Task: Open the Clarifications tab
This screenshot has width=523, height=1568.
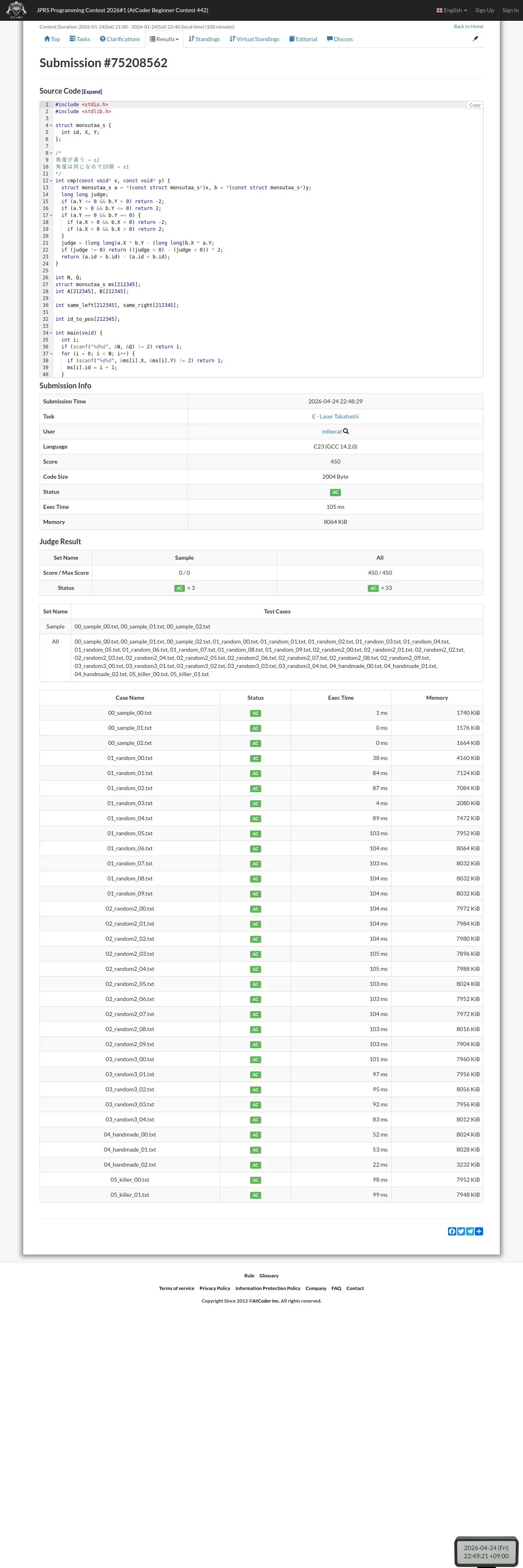Action: click(x=120, y=39)
